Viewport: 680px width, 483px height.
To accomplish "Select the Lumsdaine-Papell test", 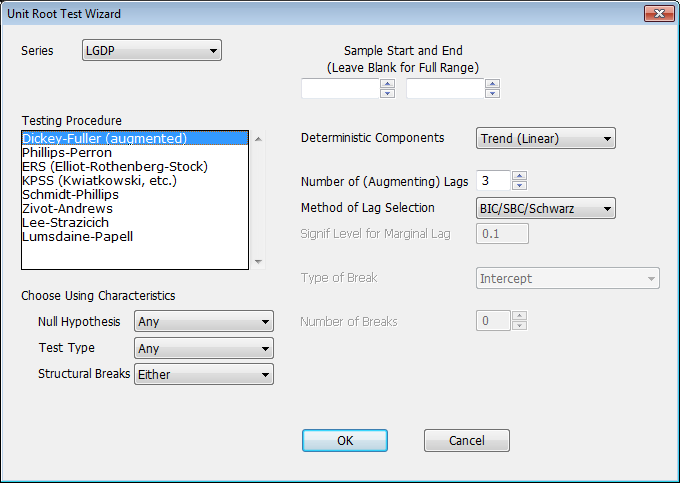I will pyautogui.click(x=77, y=236).
